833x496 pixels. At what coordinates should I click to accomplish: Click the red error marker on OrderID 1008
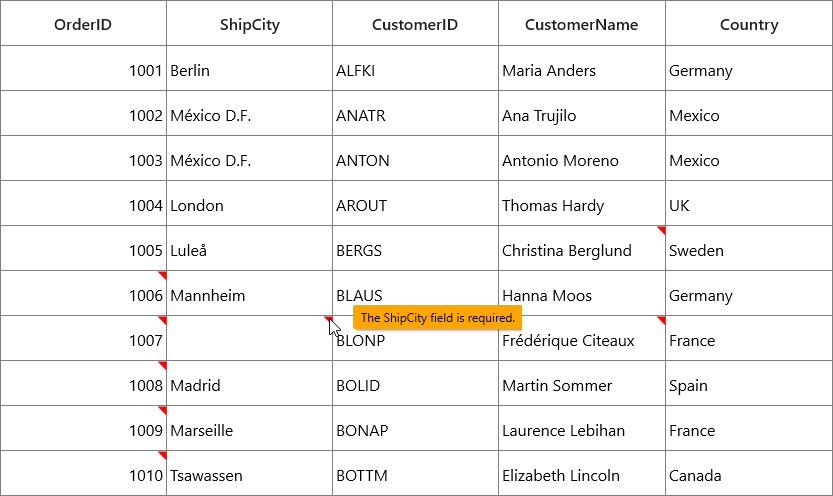pyautogui.click(x=163, y=365)
